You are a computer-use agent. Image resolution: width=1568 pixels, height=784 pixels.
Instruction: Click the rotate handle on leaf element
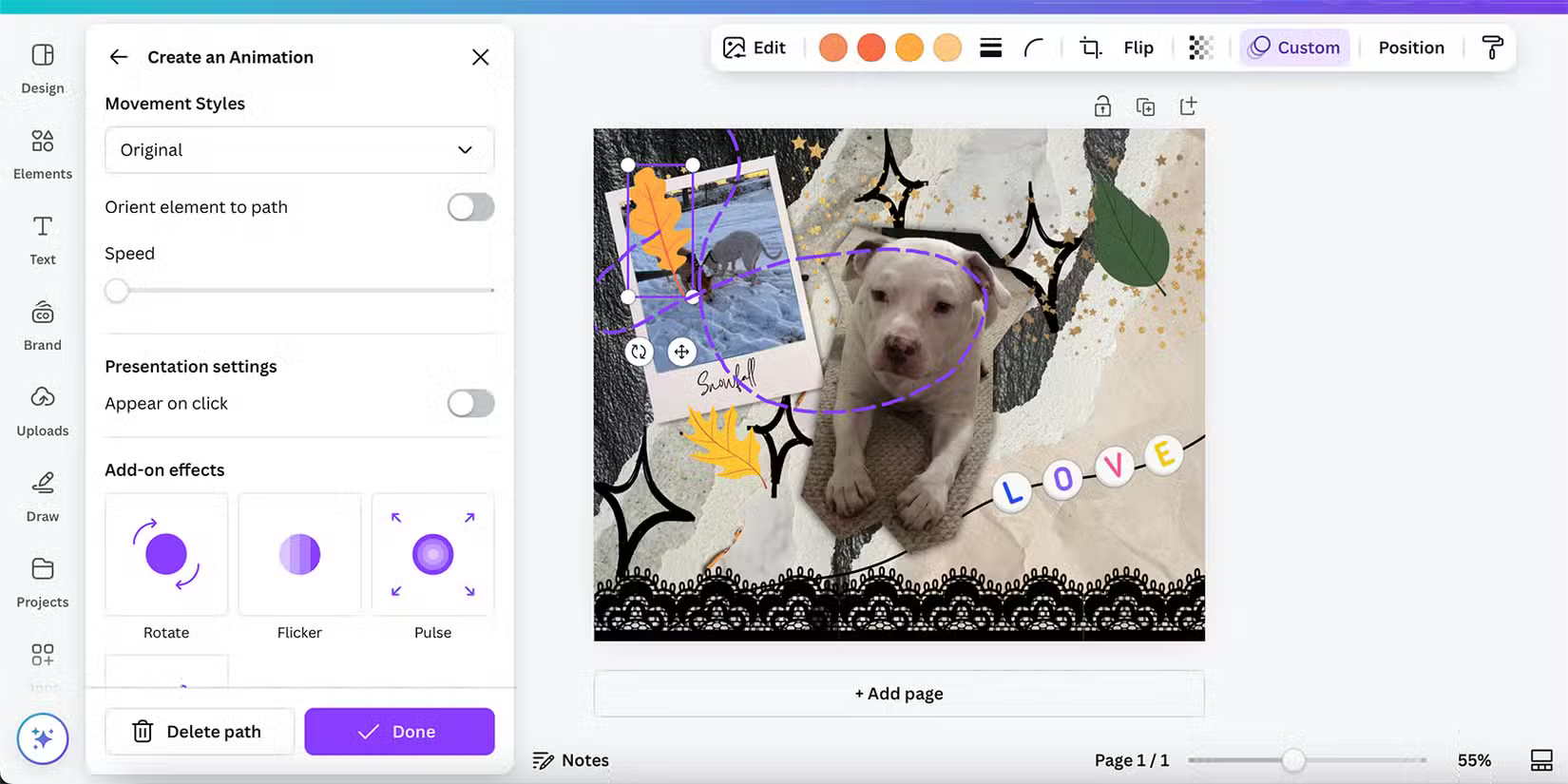coord(639,352)
